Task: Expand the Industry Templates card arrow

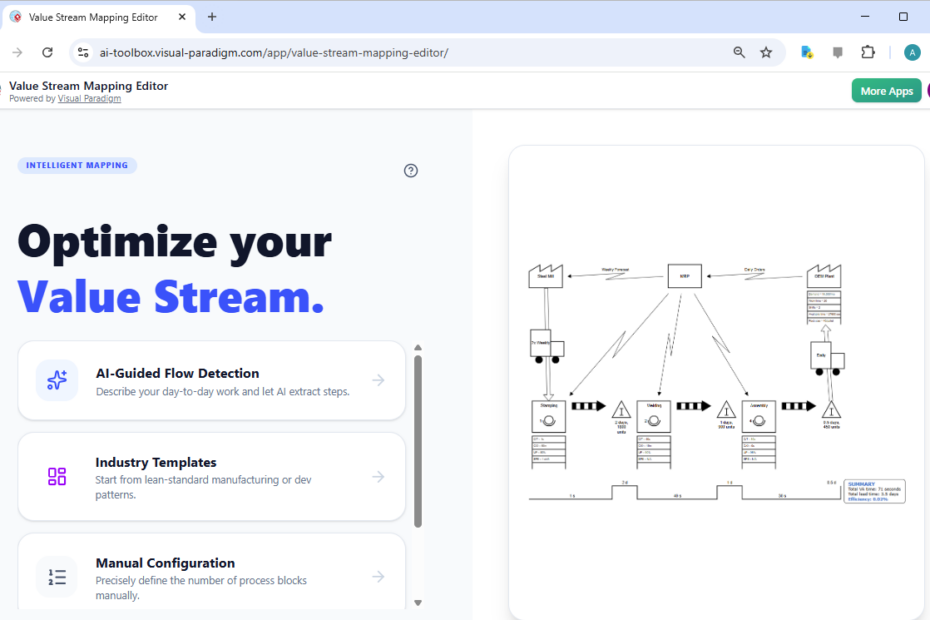Action: pos(378,477)
